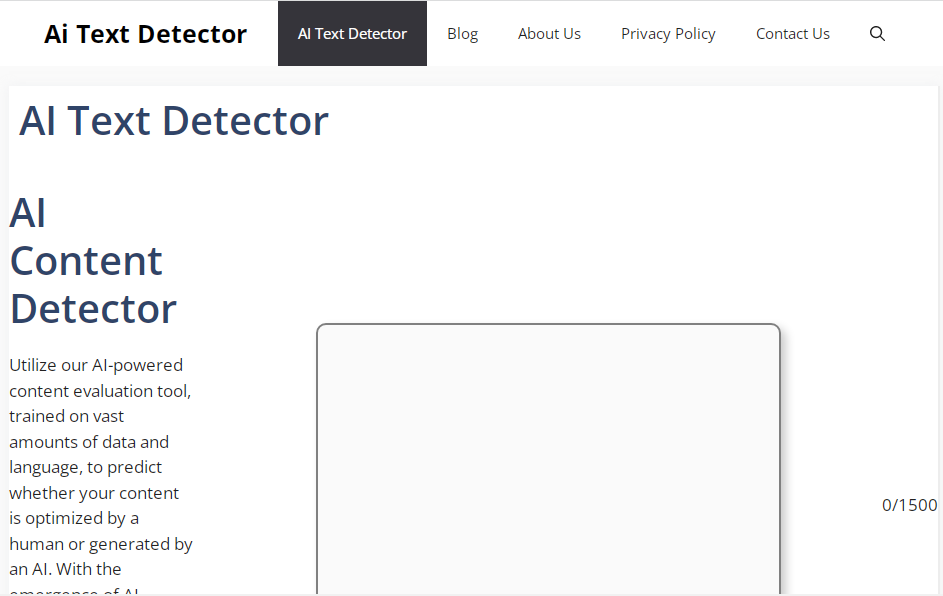The image size is (943, 596).
Task: Click the "Utilize our AI-powered" text line
Action: tap(96, 365)
